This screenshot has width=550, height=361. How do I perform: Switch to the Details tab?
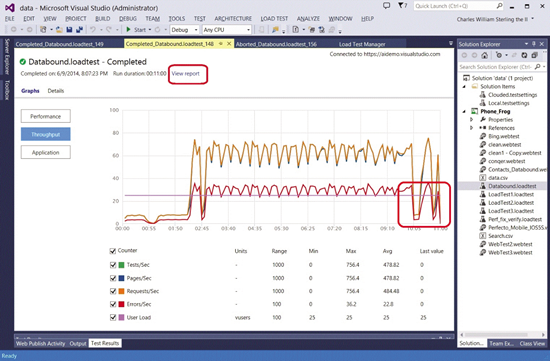coord(56,91)
